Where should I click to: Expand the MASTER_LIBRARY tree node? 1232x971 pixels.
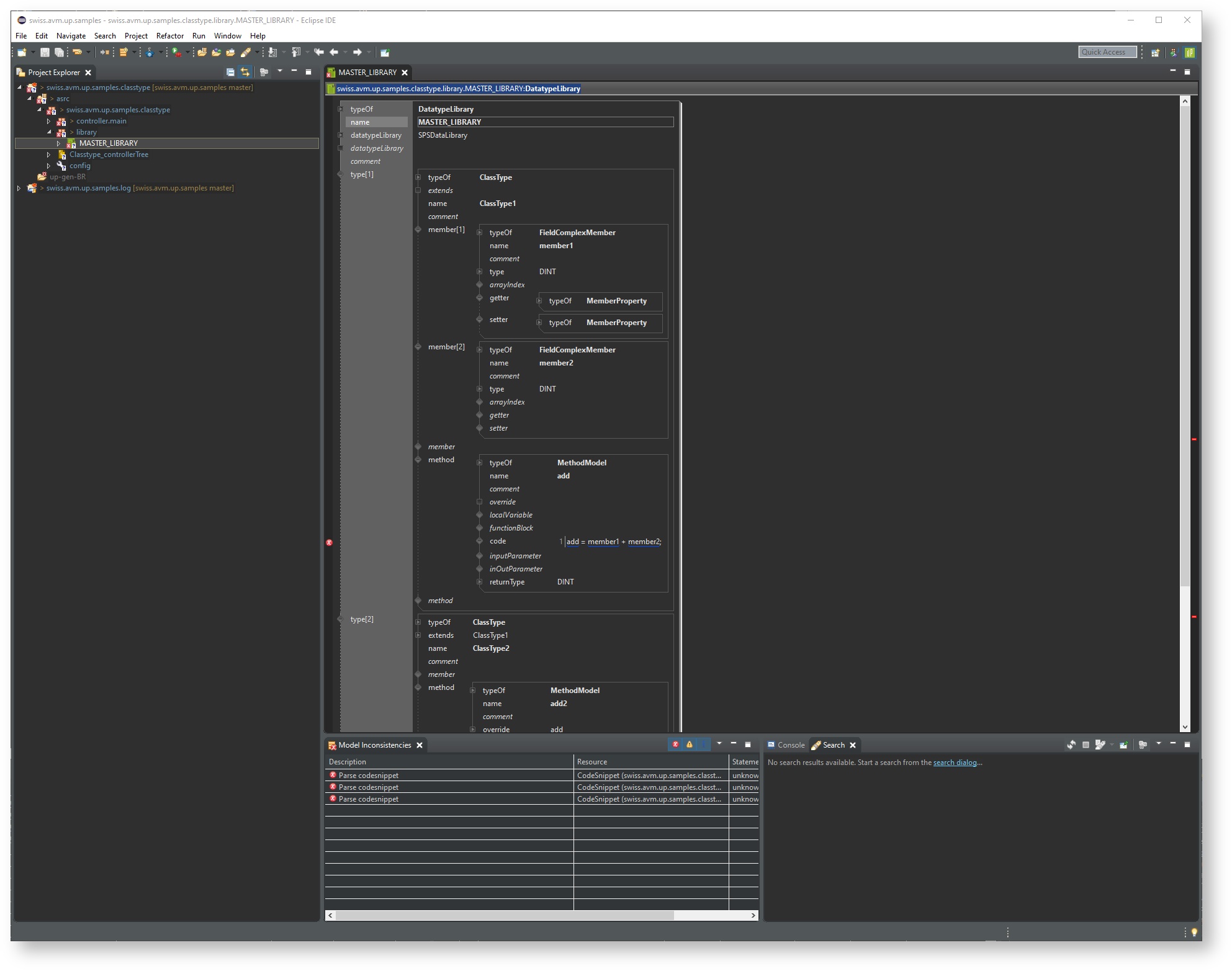click(x=59, y=143)
